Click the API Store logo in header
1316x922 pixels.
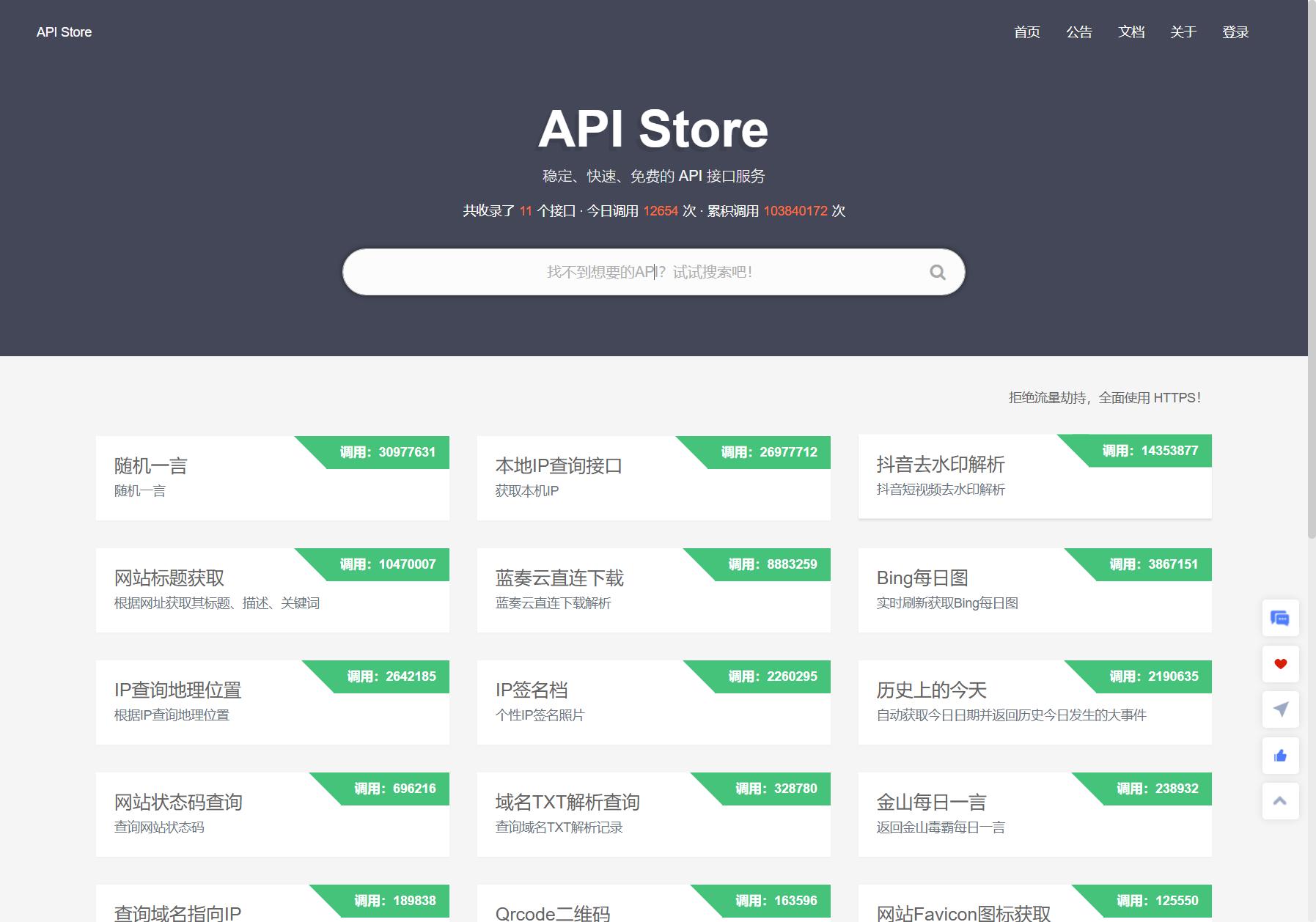[x=64, y=32]
